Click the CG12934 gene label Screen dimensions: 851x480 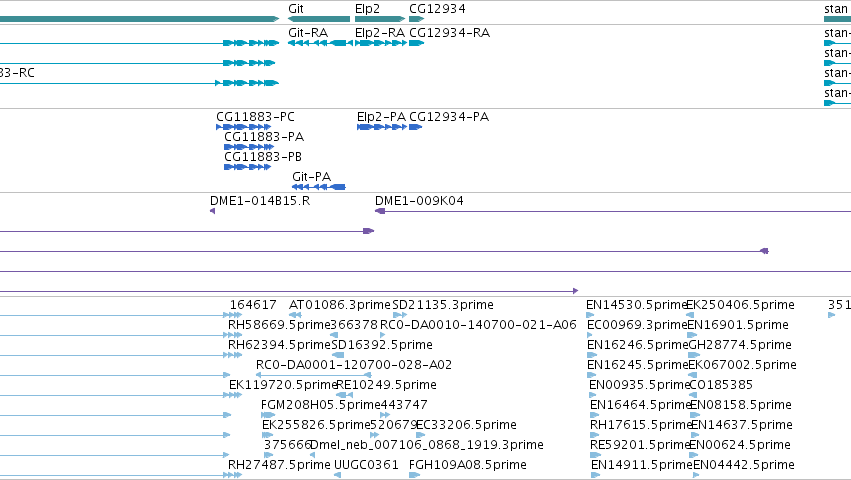click(437, 9)
